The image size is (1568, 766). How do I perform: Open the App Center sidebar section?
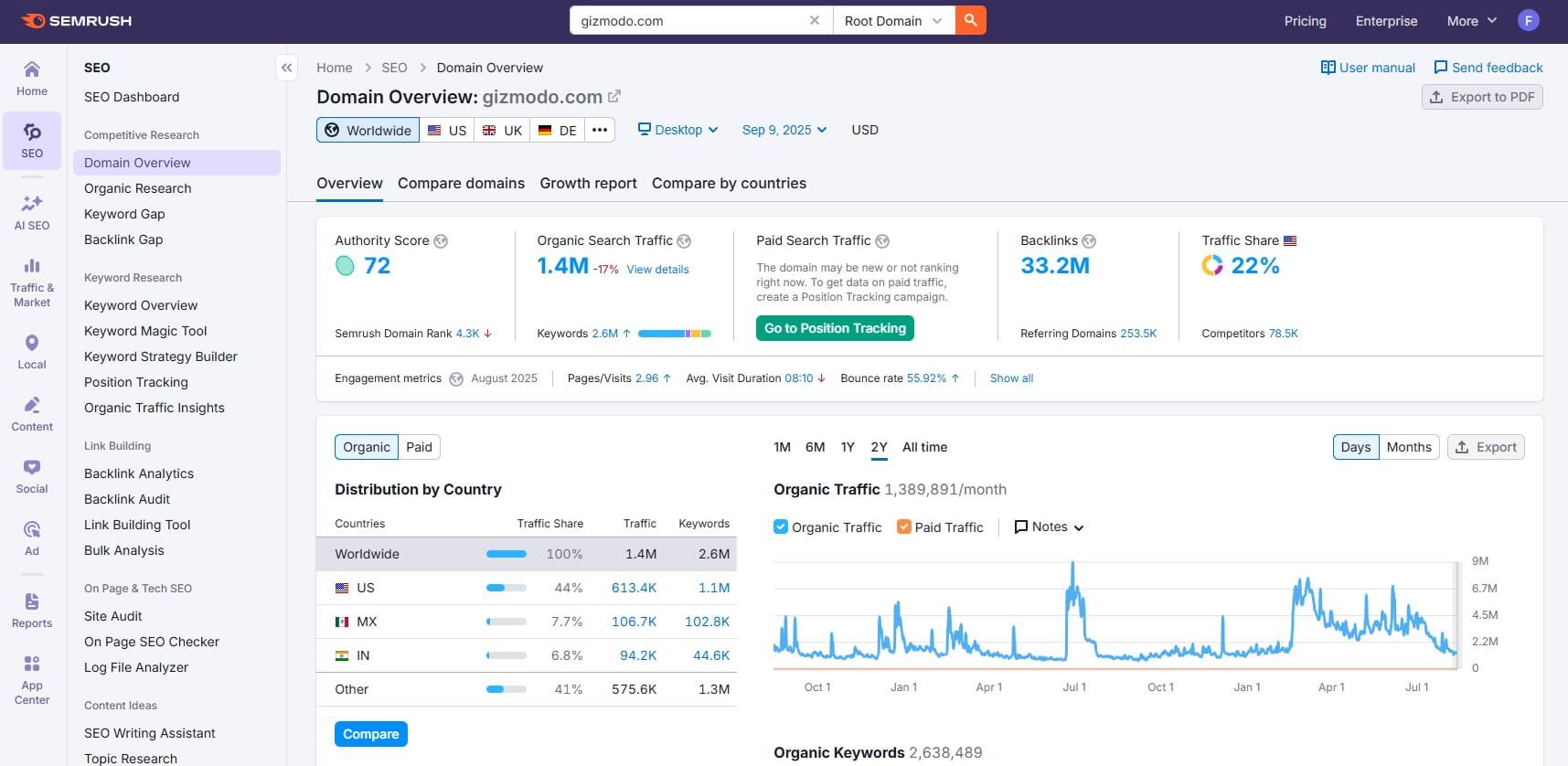[x=32, y=680]
